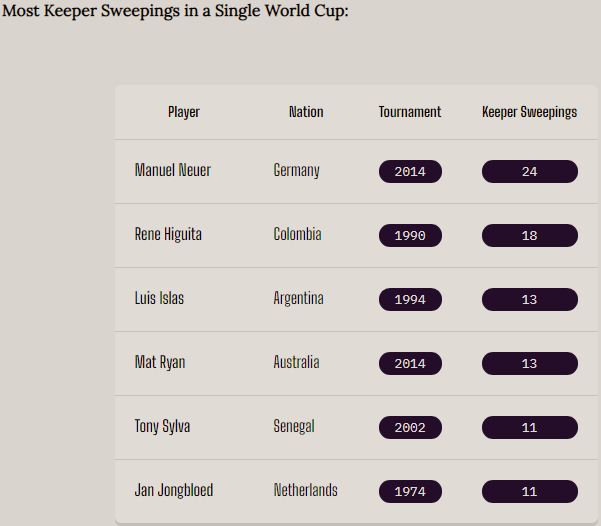Select the Senegal nation cell
The width and height of the screenshot is (601, 526).
point(294,427)
